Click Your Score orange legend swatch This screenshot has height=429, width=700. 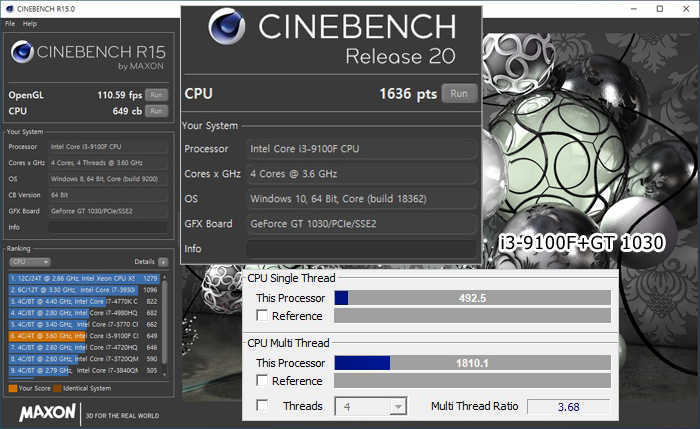pyautogui.click(x=13, y=388)
